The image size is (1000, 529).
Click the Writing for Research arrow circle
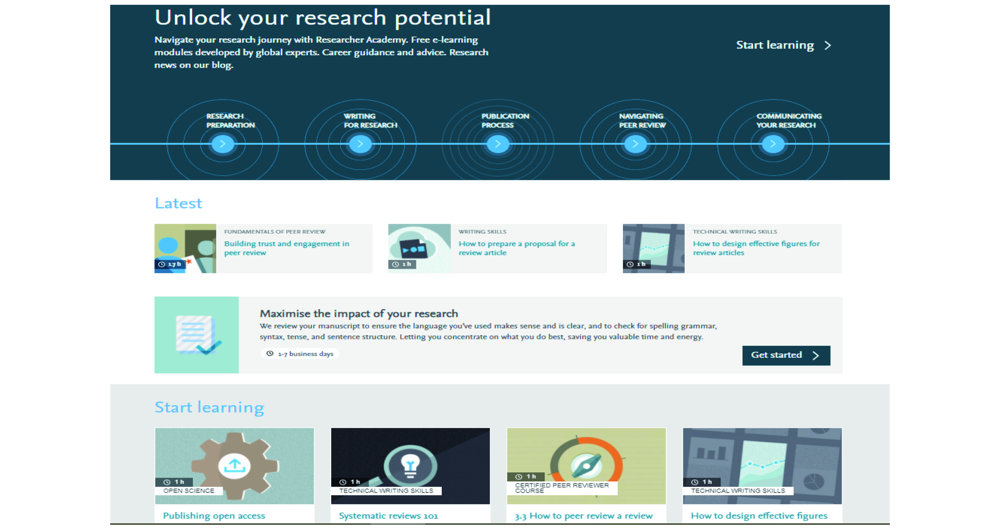(360, 144)
